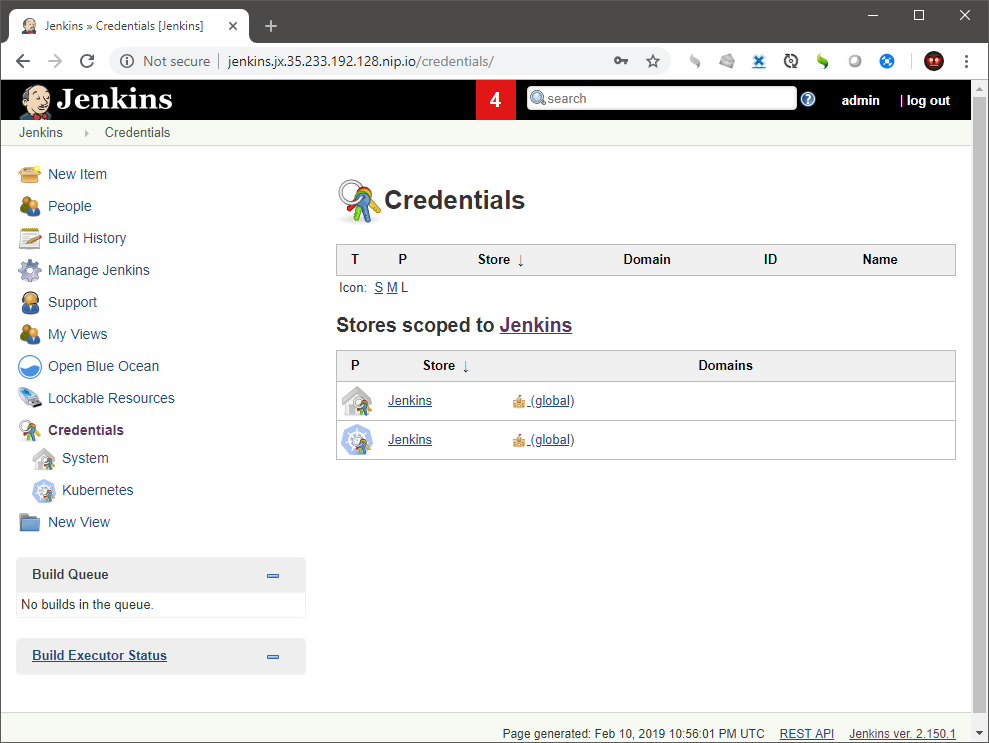Collapse the Build Executor Status panel
Viewport: 989px width, 743px height.
tap(273, 657)
